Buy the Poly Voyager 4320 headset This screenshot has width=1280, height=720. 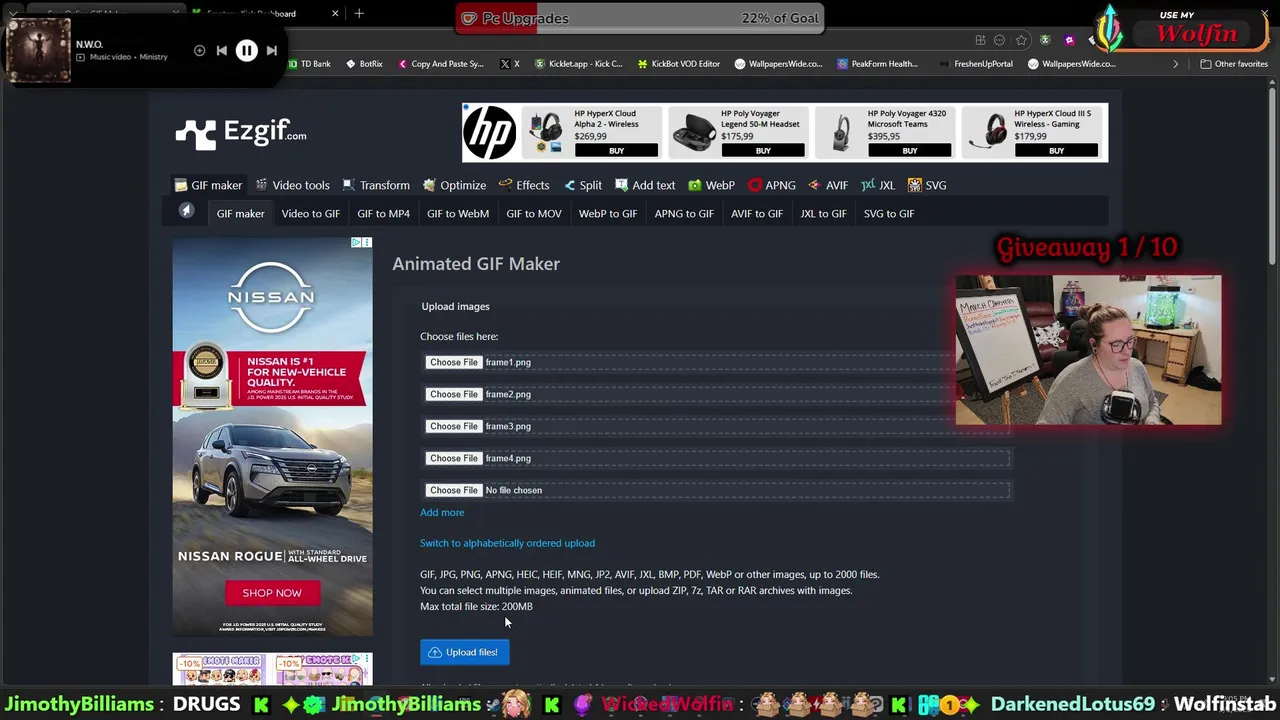pyautogui.click(x=910, y=150)
